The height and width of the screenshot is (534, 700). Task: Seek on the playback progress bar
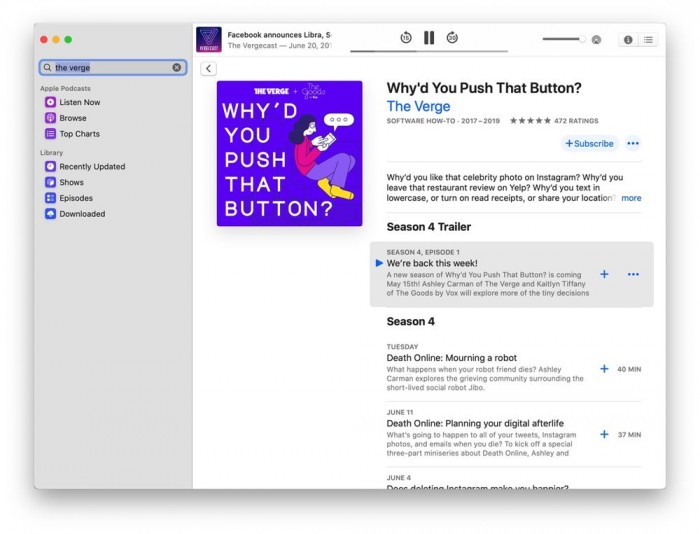(429, 51)
